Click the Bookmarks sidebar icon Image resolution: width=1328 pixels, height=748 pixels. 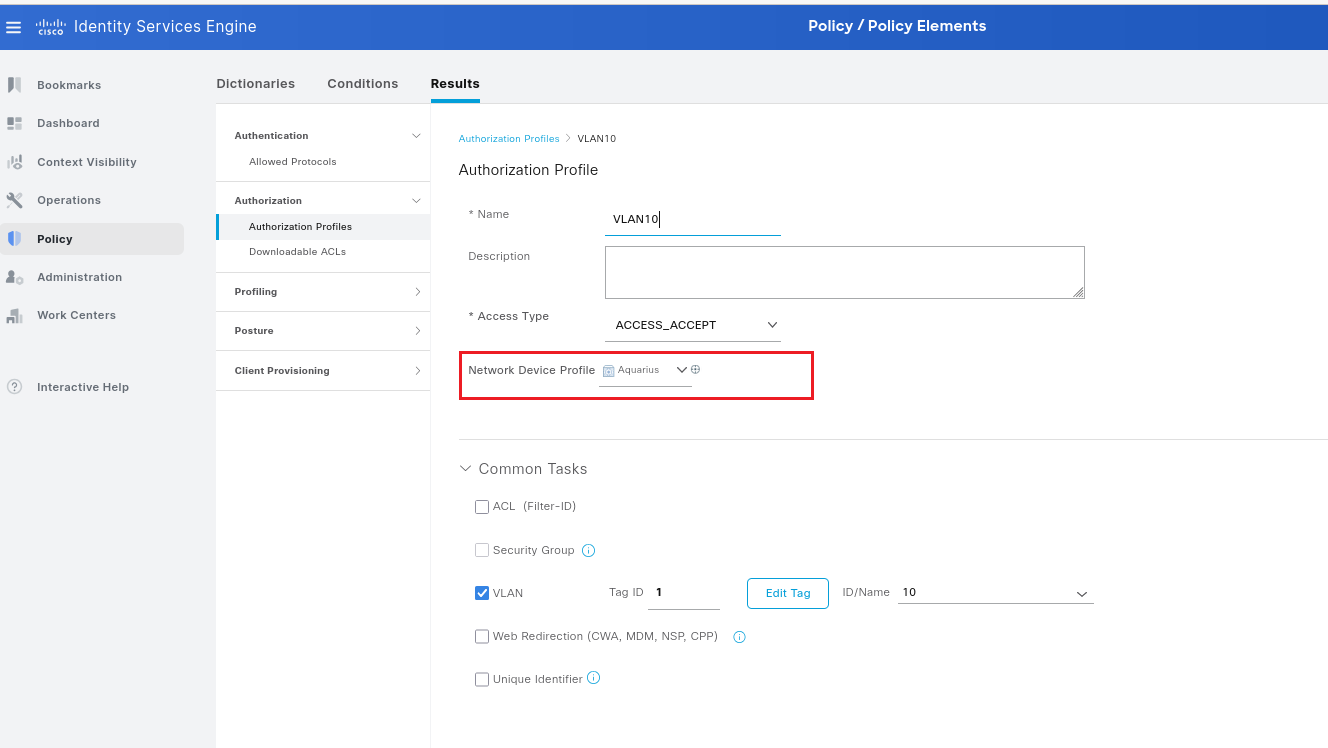pos(14,85)
